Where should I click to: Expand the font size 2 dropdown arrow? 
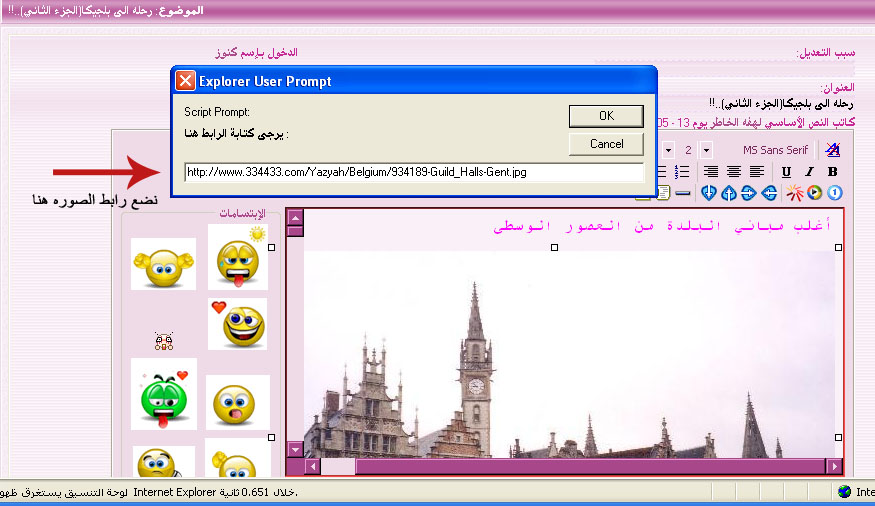coord(706,150)
